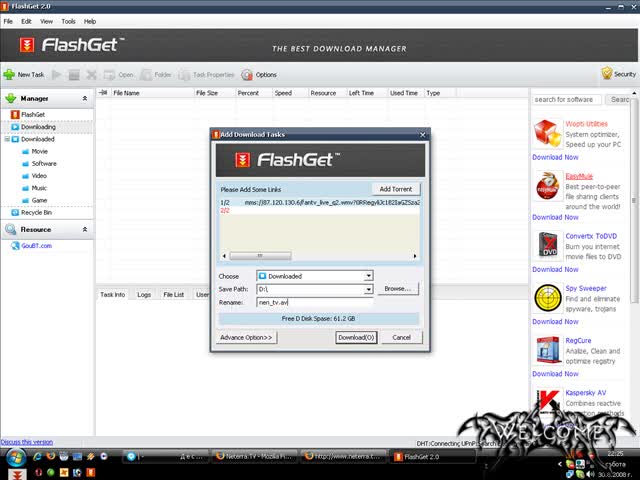
Task: Click the links list right scroll arrow
Action: click(415, 256)
